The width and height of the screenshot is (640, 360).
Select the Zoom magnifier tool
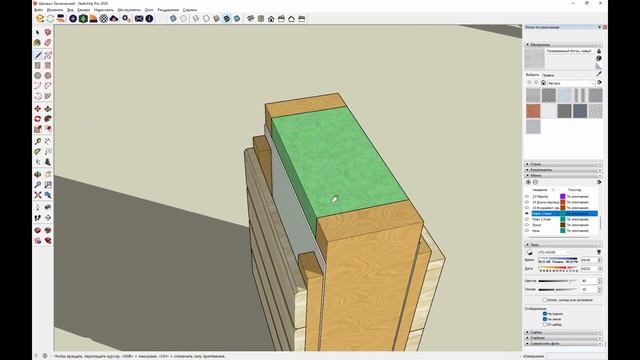[x=38, y=185]
